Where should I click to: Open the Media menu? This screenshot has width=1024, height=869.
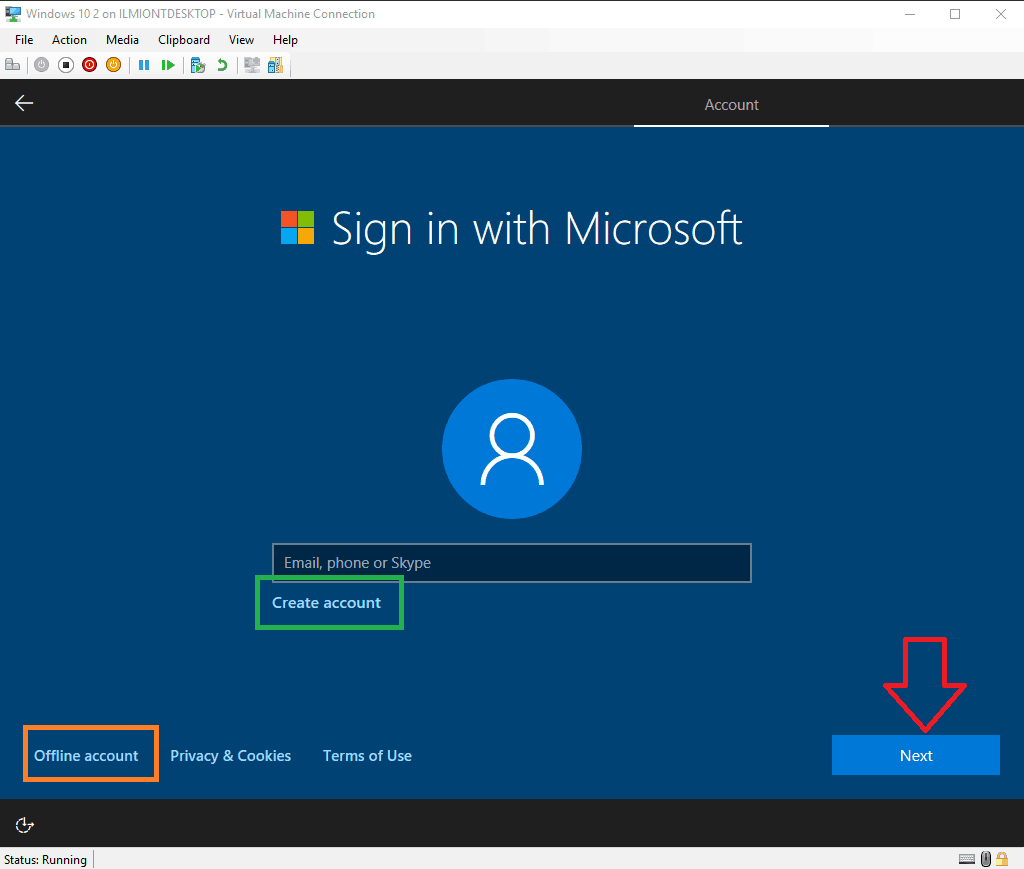[122, 40]
